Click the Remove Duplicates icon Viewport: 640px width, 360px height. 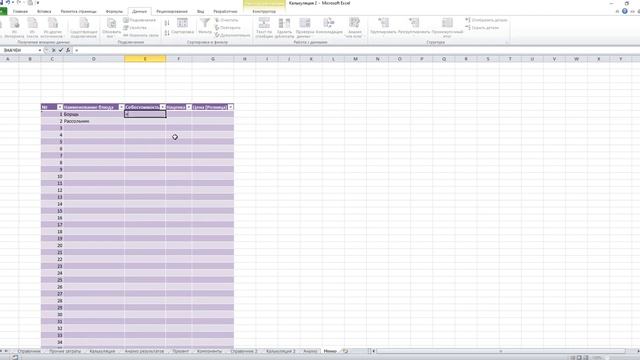click(x=284, y=27)
